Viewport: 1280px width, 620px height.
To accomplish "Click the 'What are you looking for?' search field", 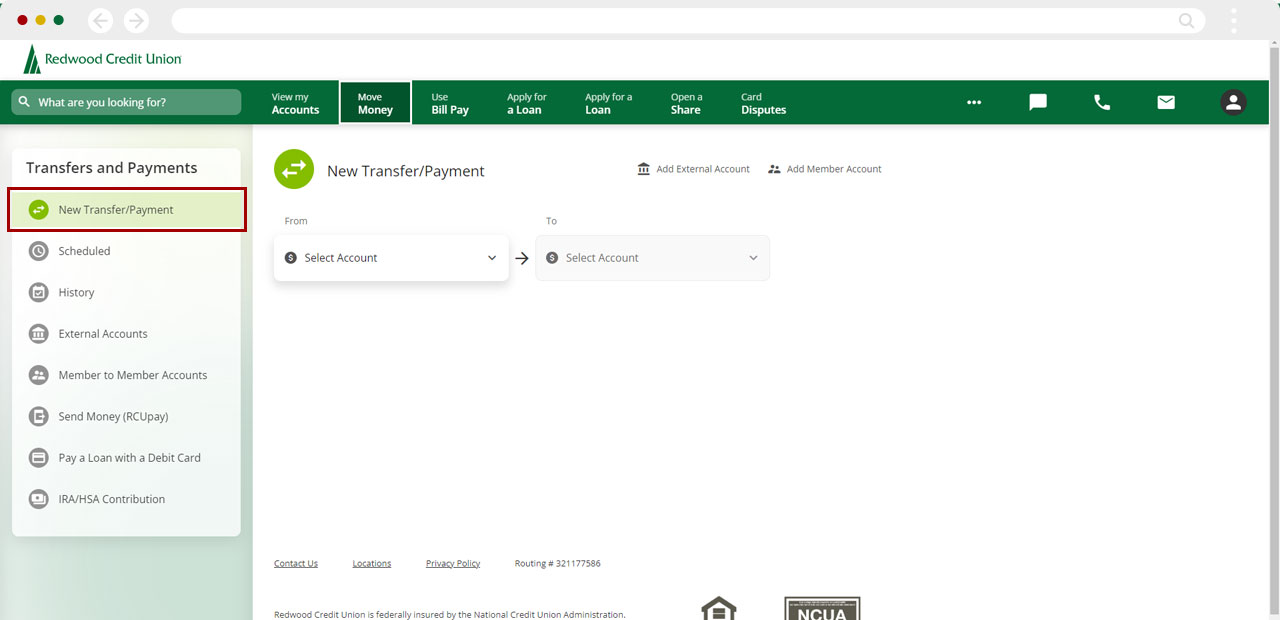I will (126, 102).
